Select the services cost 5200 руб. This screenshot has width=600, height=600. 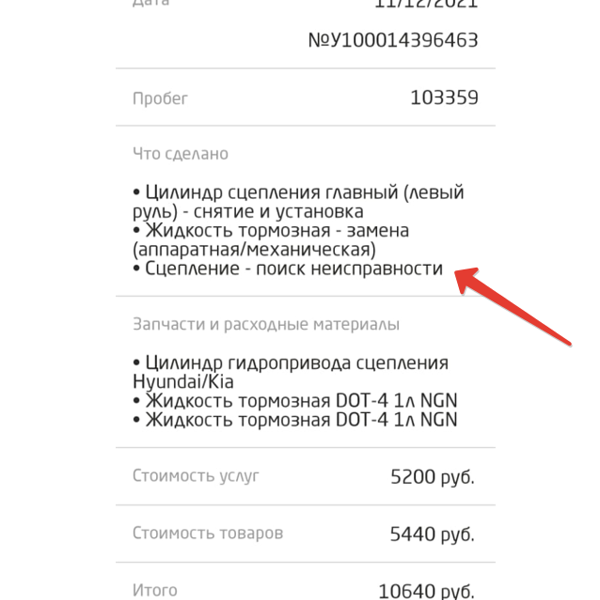tap(432, 477)
